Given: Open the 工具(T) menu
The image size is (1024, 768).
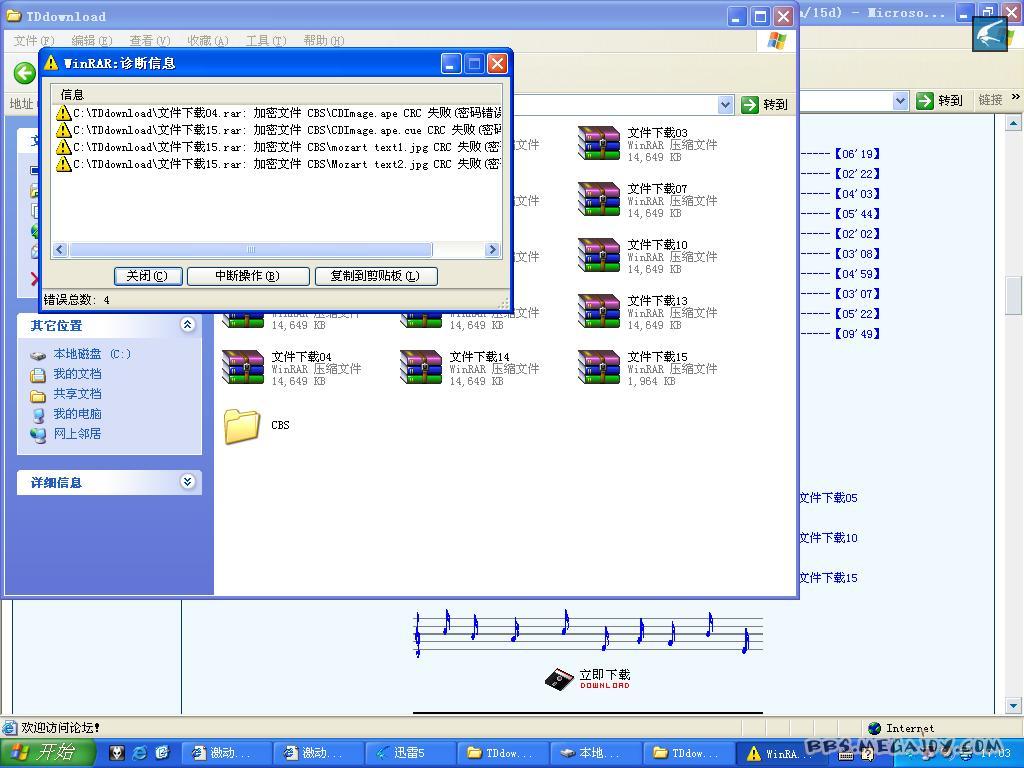Looking at the screenshot, I should pyautogui.click(x=266, y=40).
